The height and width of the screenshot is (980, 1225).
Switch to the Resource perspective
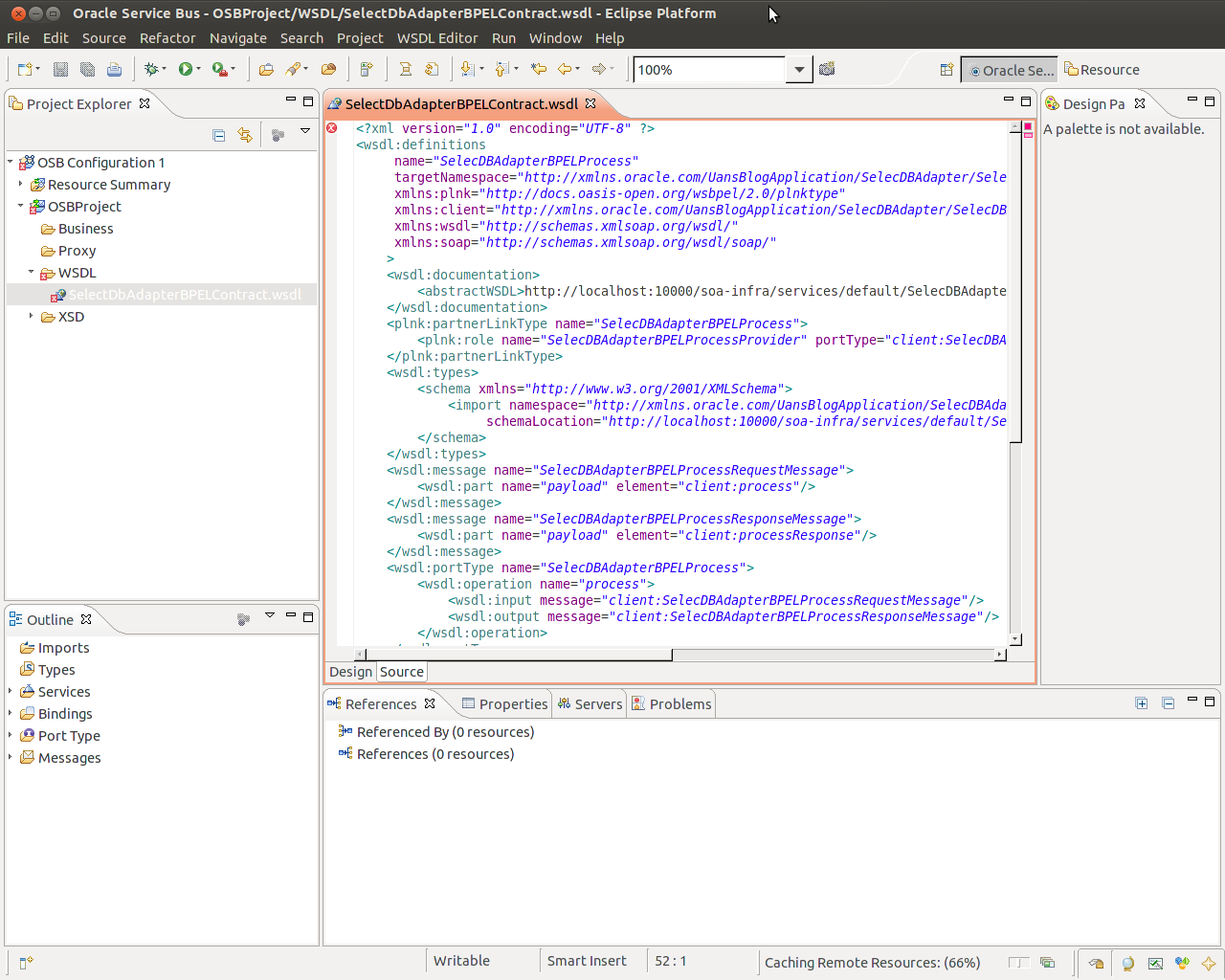point(1102,70)
